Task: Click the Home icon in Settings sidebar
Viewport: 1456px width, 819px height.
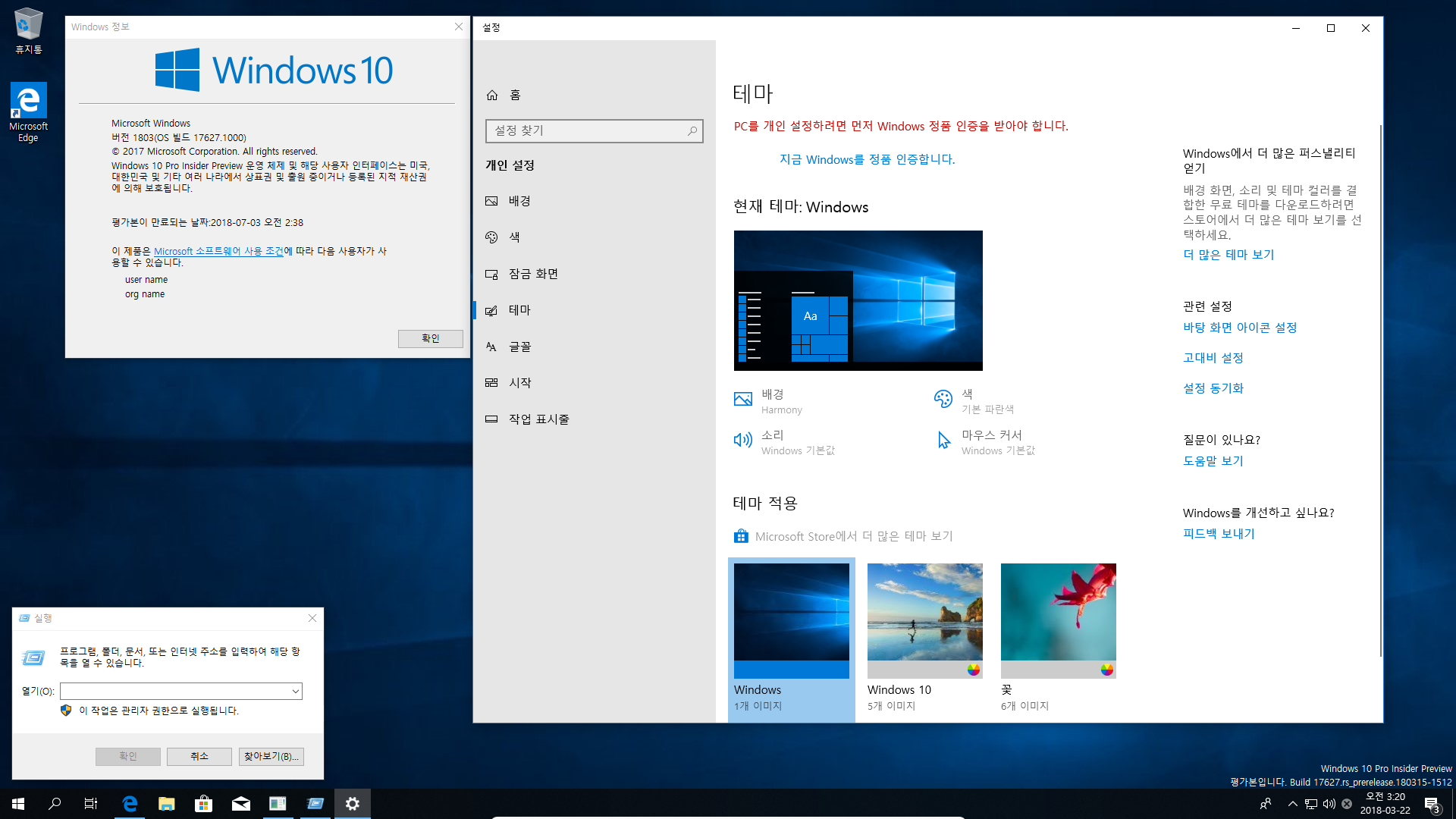Action: point(492,95)
